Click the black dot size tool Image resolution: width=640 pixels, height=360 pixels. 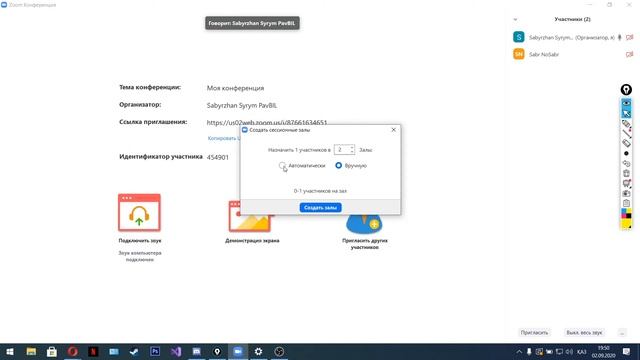click(626, 153)
